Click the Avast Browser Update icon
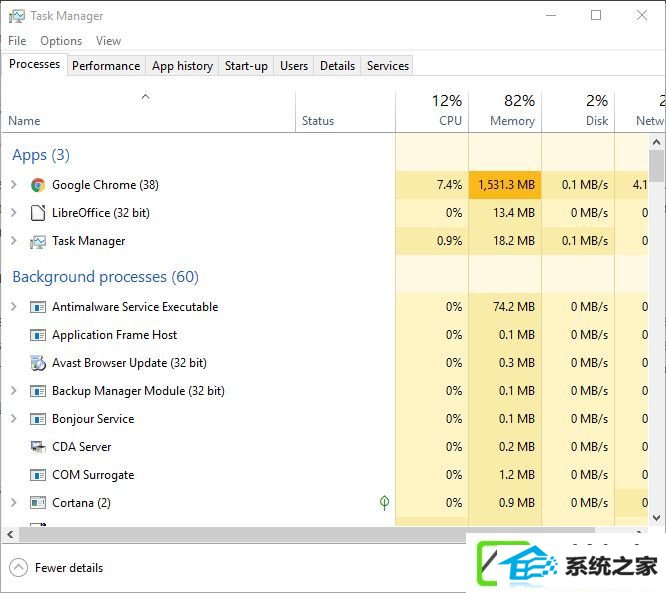This screenshot has width=666, height=593. pos(38,363)
